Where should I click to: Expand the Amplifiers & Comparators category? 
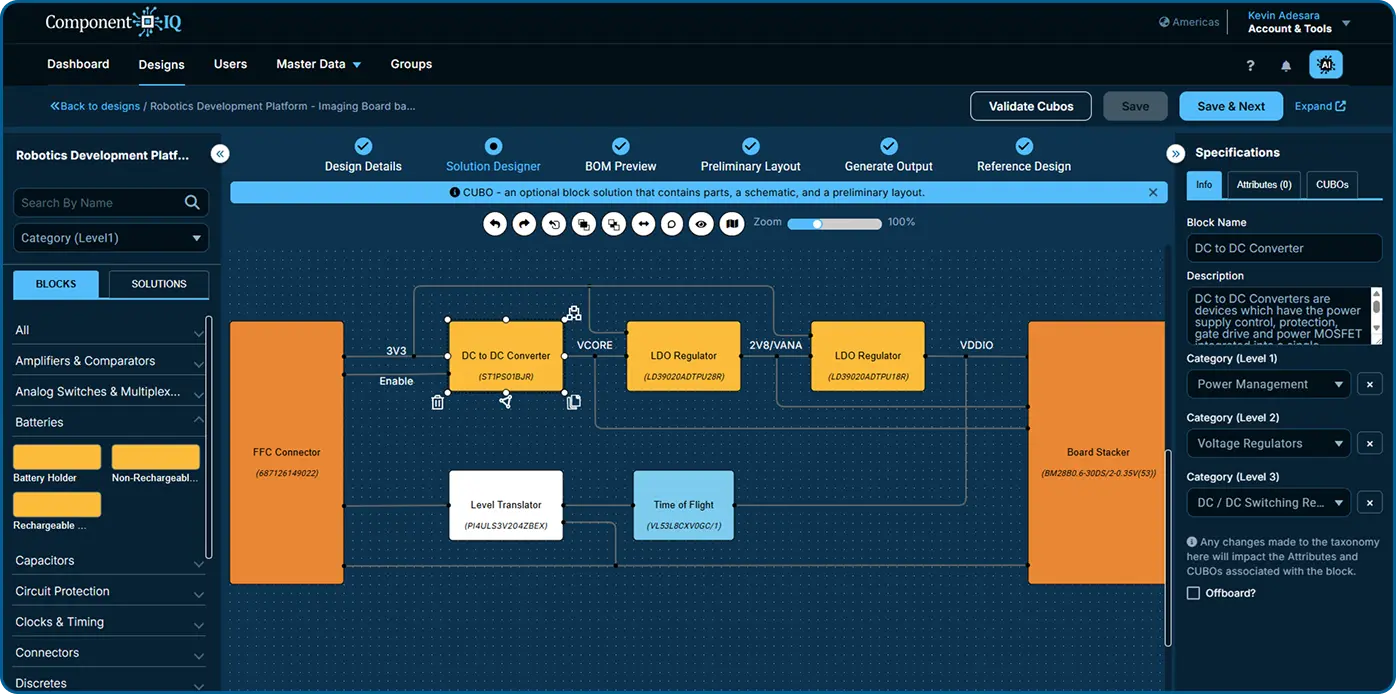coord(109,361)
